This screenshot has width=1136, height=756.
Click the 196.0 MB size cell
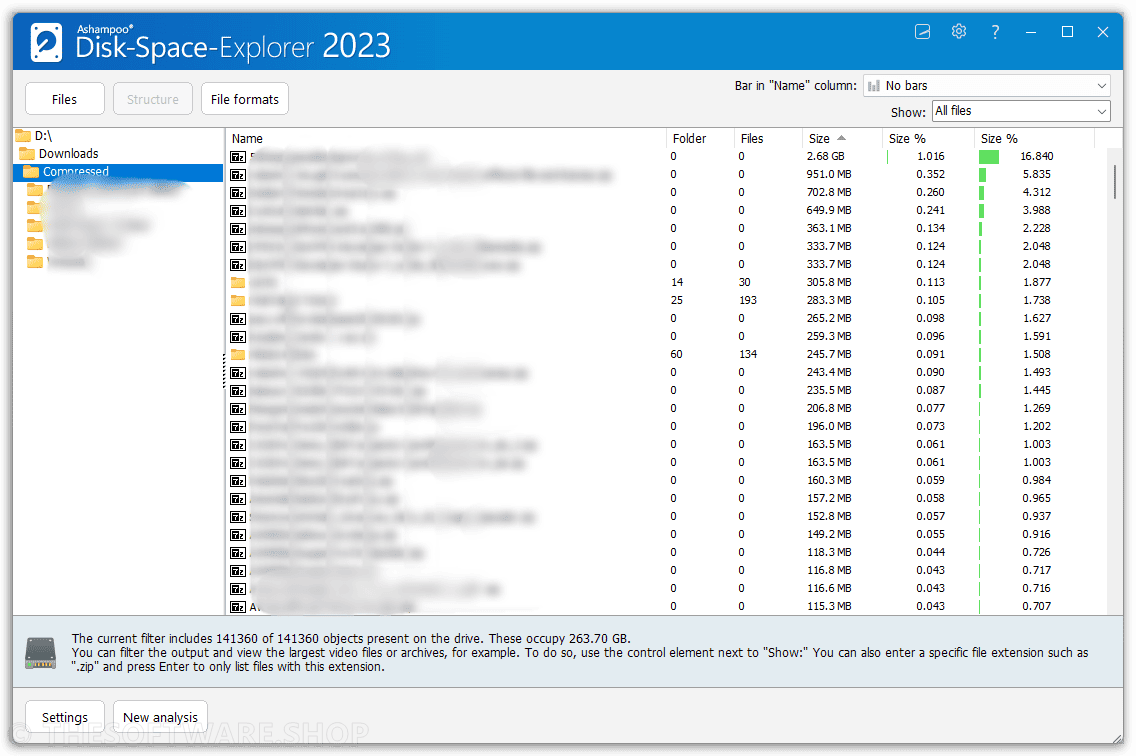pos(829,426)
